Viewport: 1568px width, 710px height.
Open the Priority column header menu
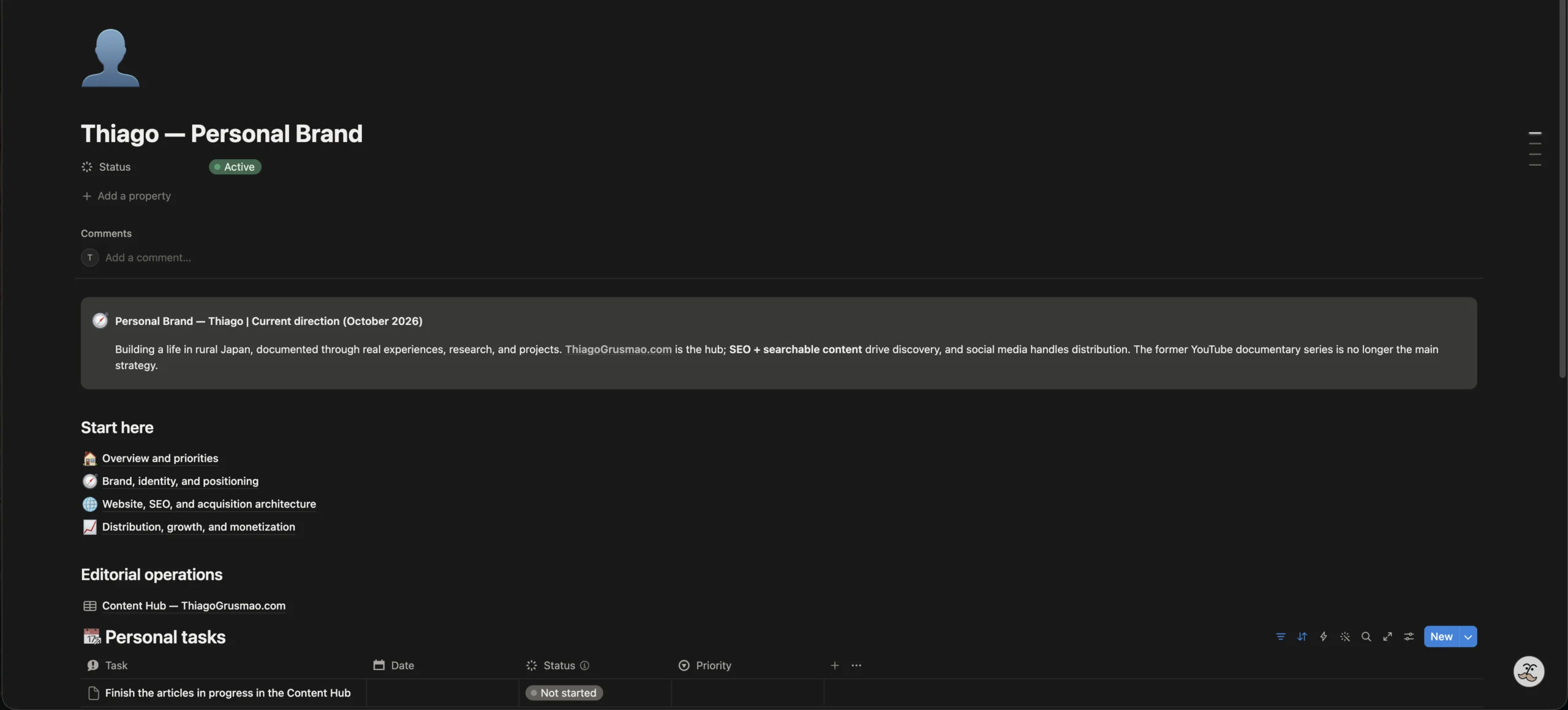click(705, 665)
